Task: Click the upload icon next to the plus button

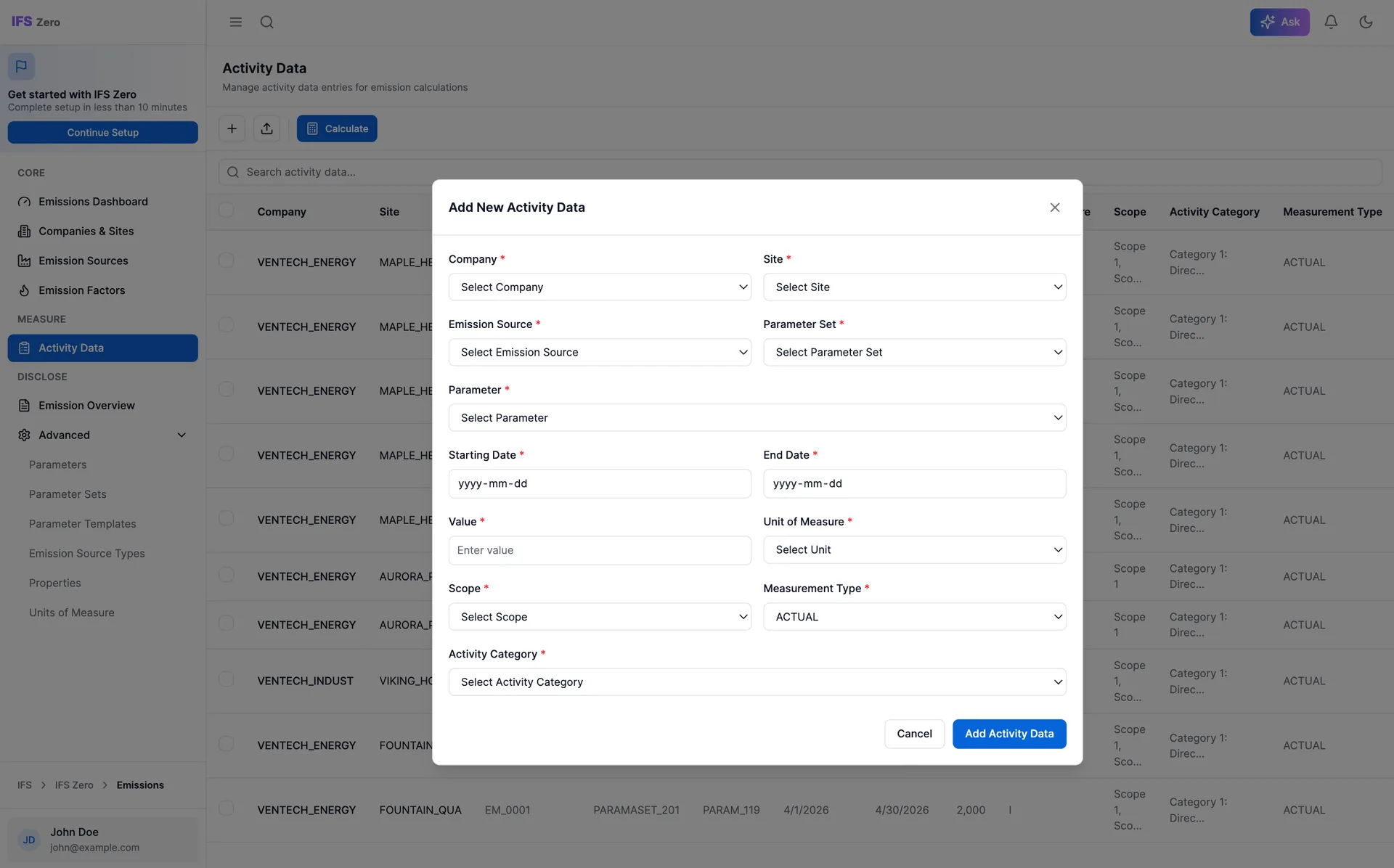Action: [x=266, y=128]
